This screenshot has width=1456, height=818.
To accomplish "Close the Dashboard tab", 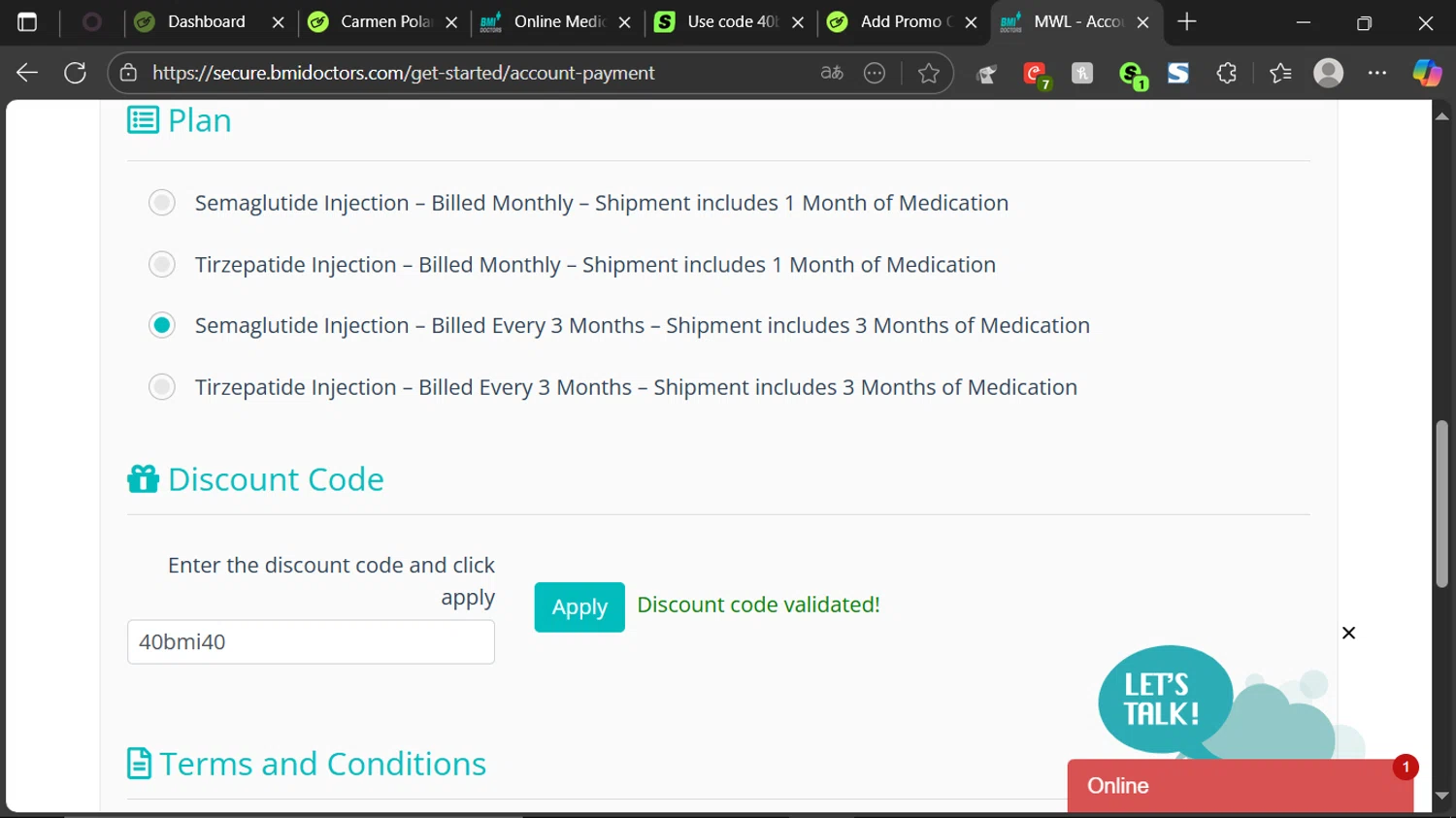I will tap(279, 22).
